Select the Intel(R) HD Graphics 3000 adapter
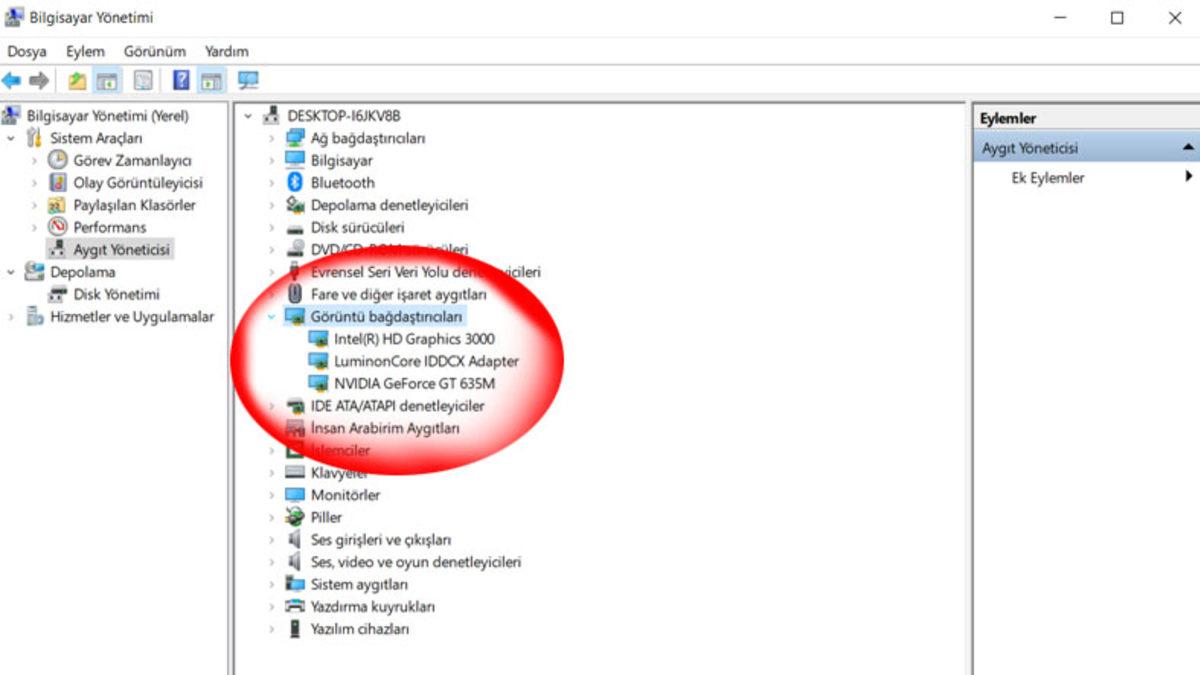This screenshot has width=1200, height=675. click(x=414, y=339)
